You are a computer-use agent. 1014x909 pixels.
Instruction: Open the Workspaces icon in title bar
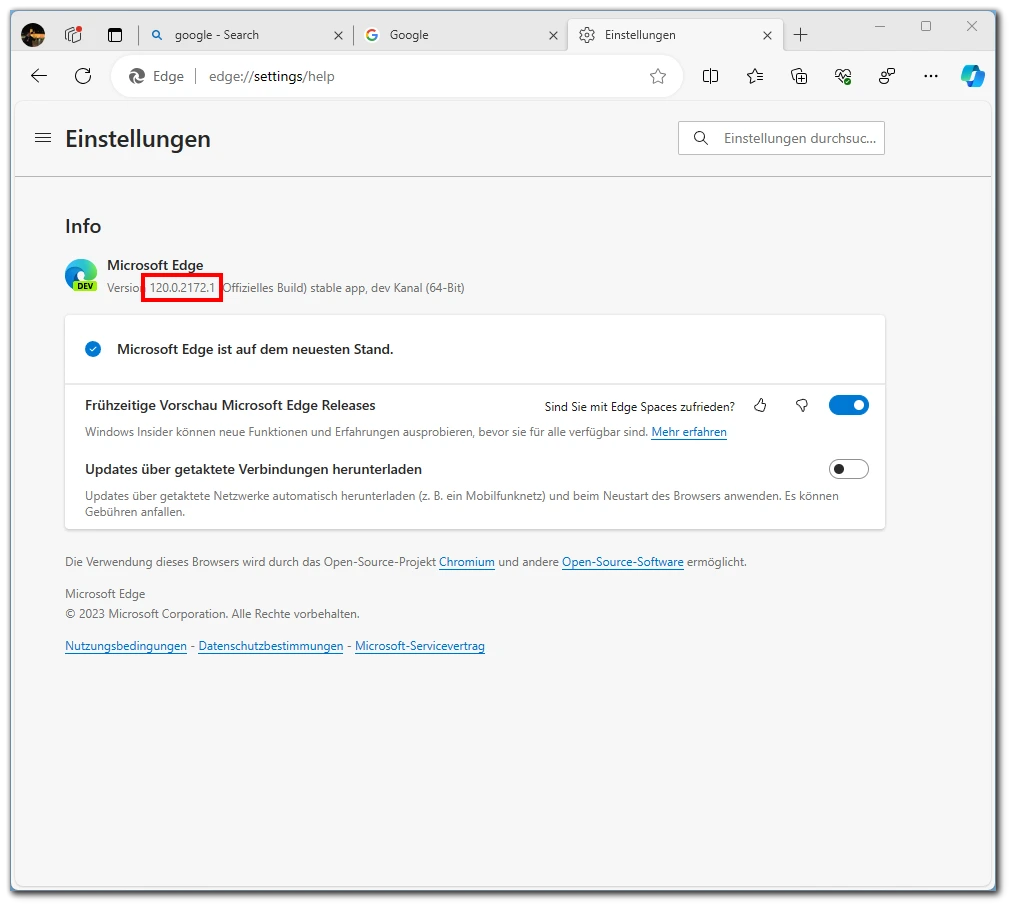coord(74,34)
